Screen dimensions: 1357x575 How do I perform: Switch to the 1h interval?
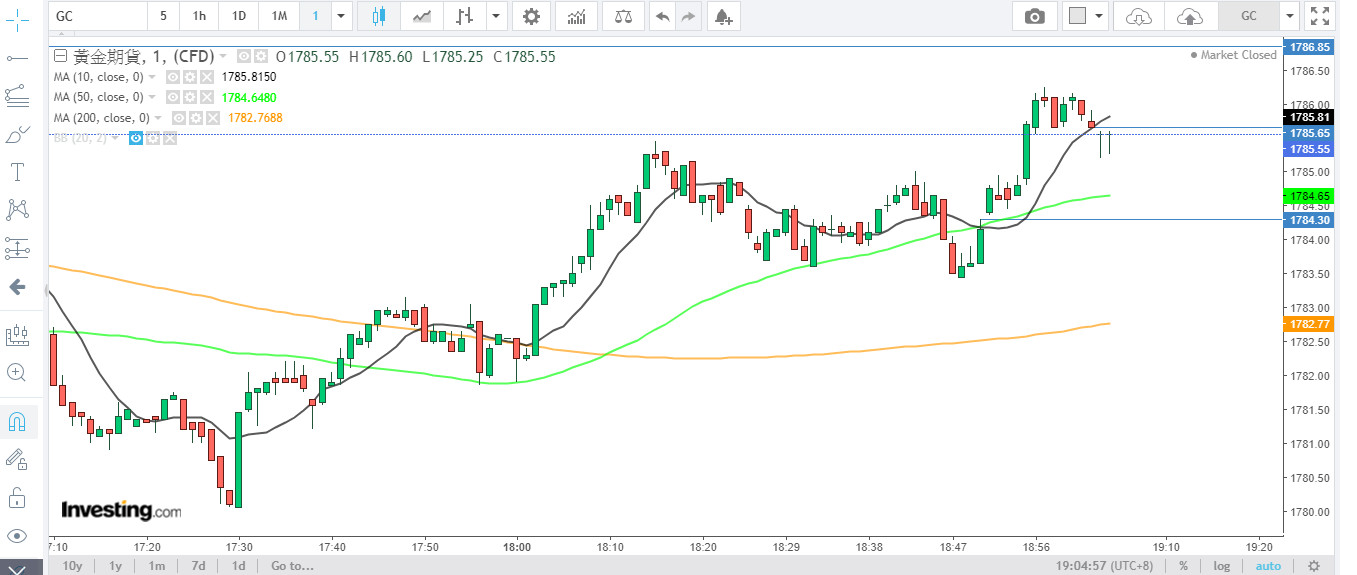(x=199, y=16)
